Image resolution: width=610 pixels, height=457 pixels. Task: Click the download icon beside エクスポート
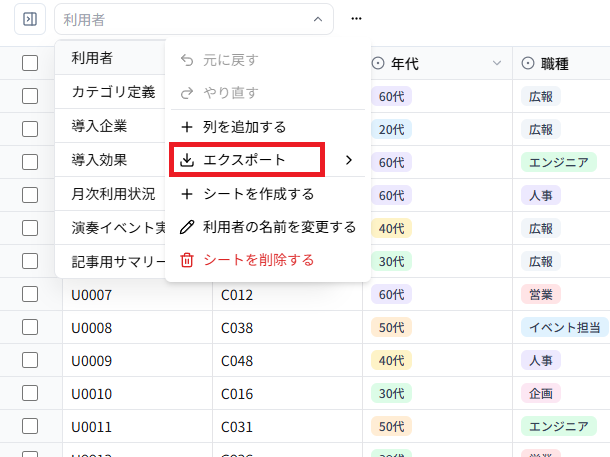pyautogui.click(x=187, y=160)
